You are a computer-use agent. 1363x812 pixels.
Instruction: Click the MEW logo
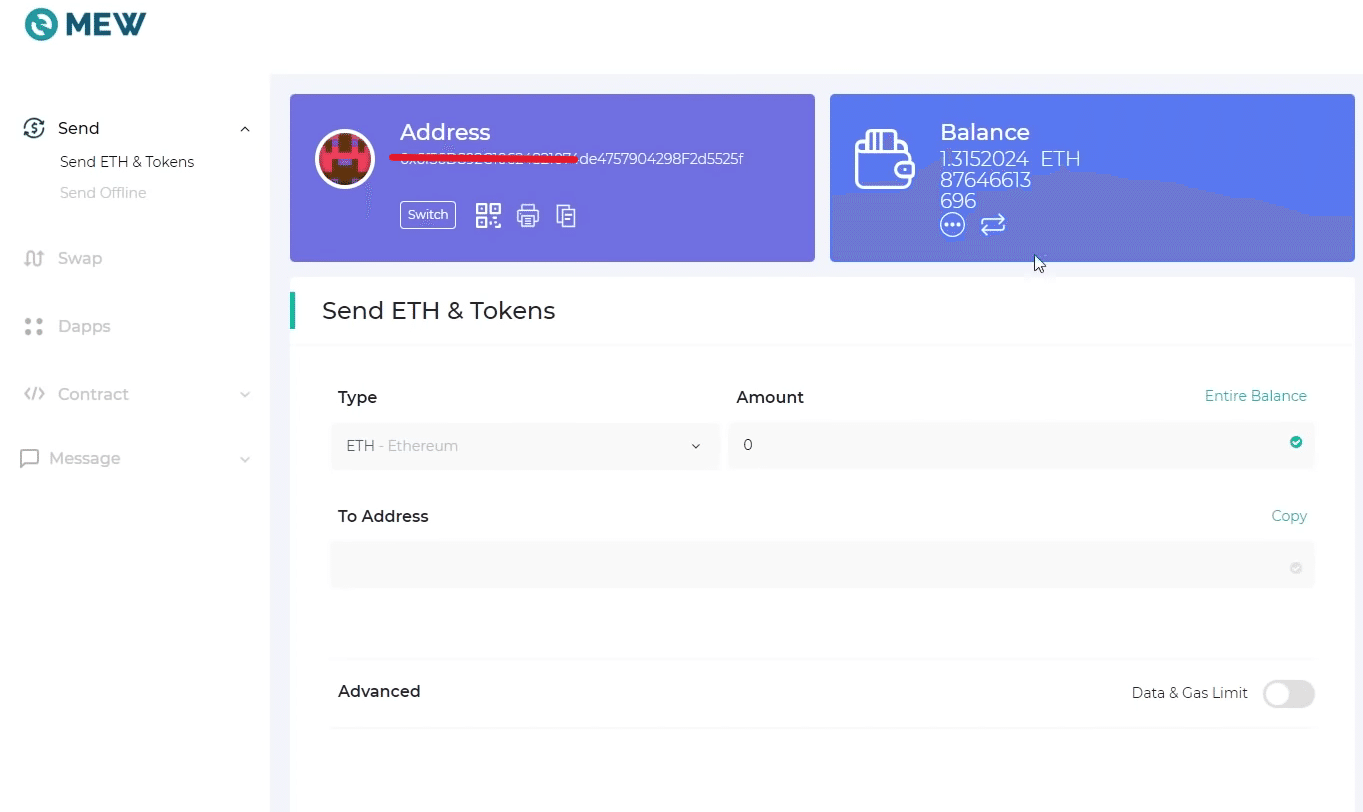(x=85, y=25)
